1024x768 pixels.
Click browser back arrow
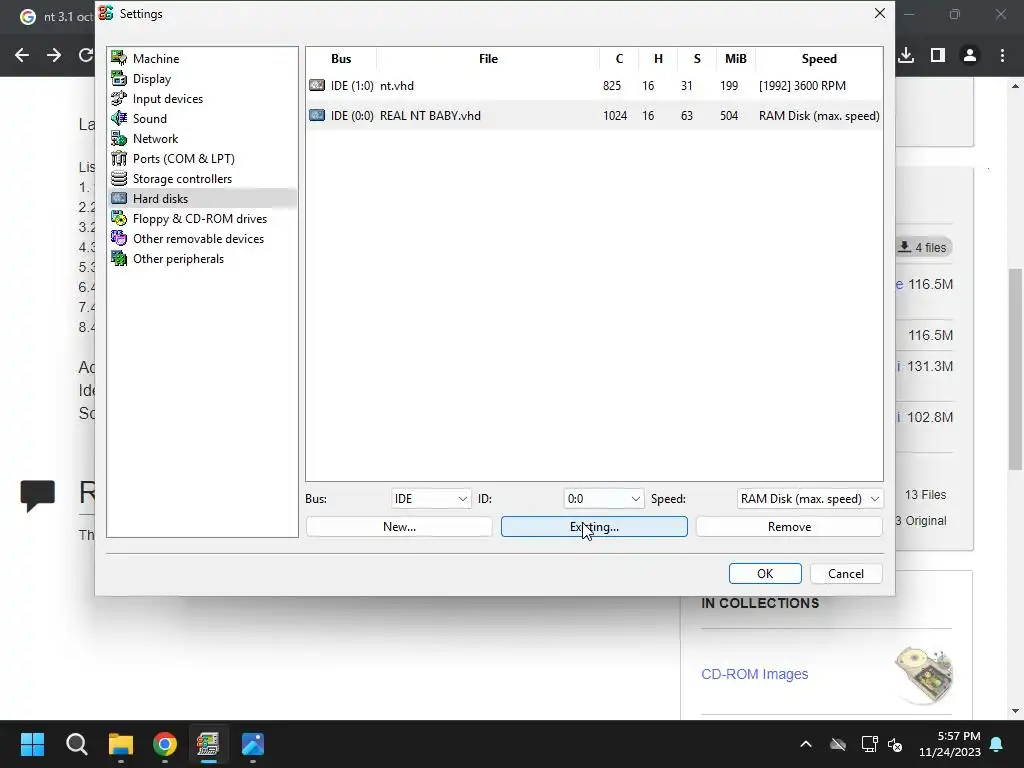point(22,56)
